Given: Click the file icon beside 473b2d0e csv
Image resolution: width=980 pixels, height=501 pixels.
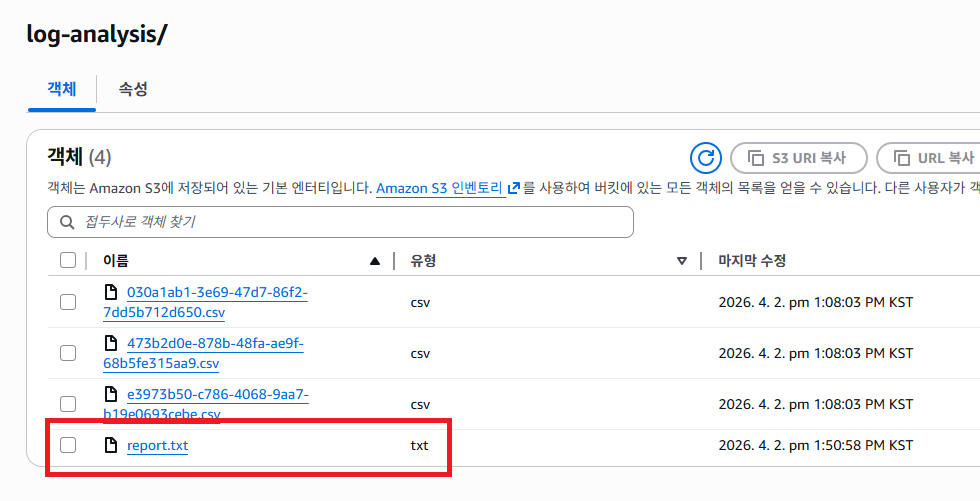Looking at the screenshot, I should point(112,343).
